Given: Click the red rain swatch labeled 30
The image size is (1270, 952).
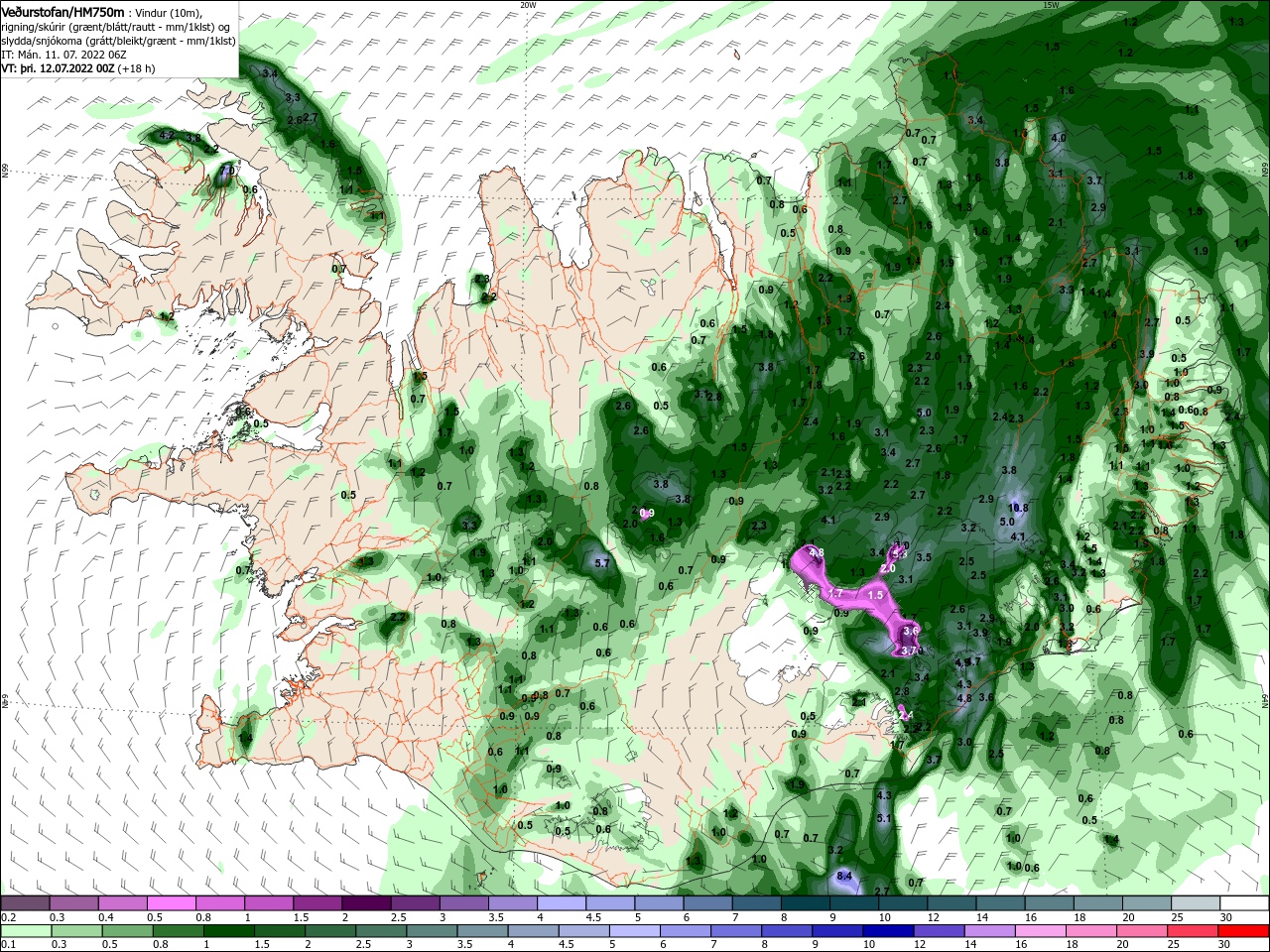Looking at the screenshot, I should [1243, 931].
